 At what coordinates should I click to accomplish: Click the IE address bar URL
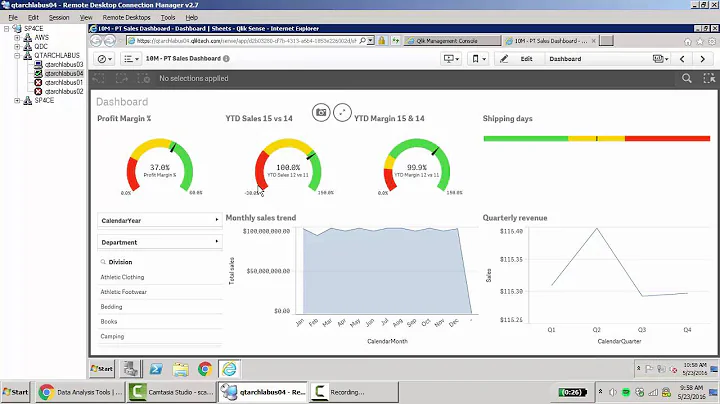(246, 41)
